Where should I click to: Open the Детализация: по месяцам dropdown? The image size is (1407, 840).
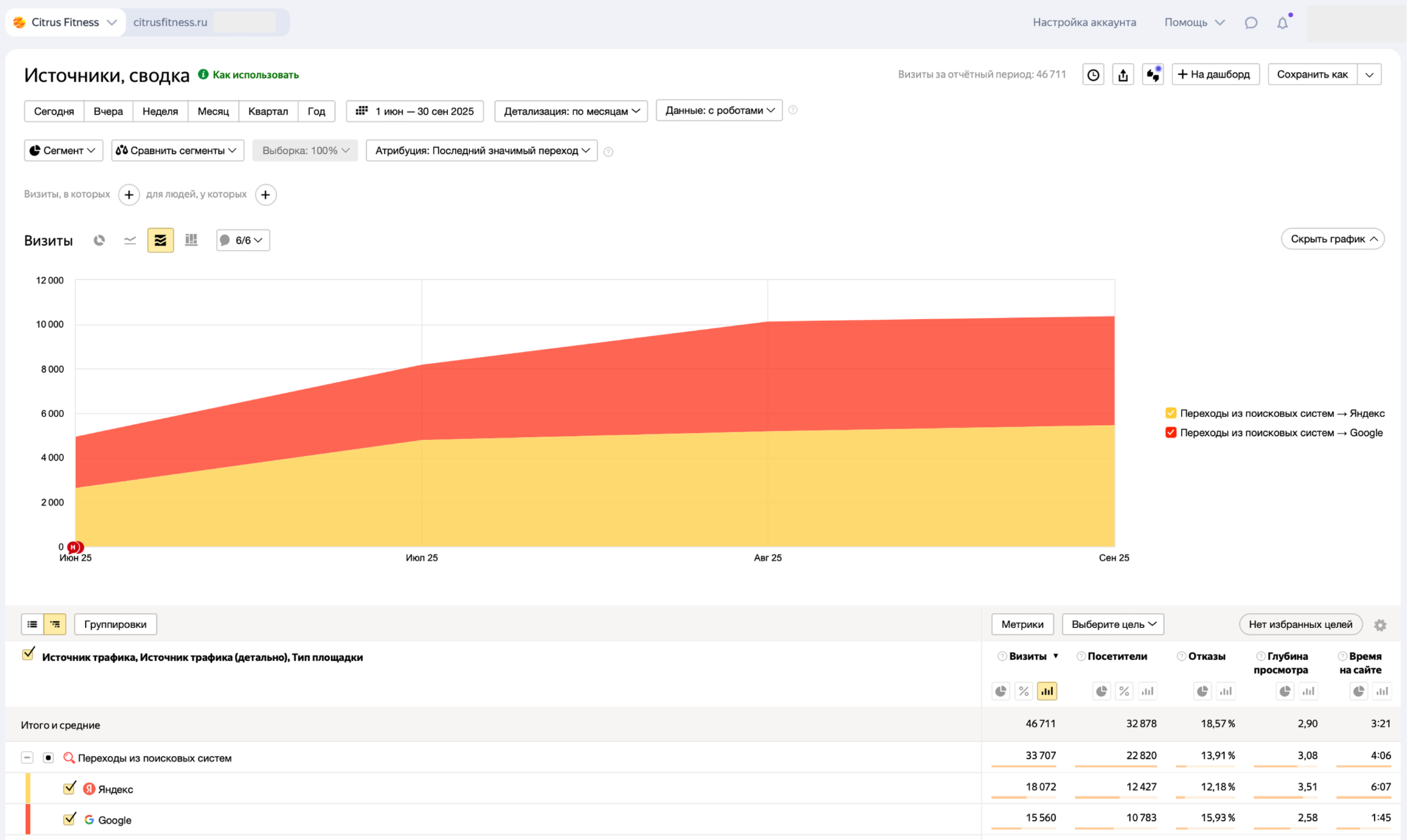570,111
